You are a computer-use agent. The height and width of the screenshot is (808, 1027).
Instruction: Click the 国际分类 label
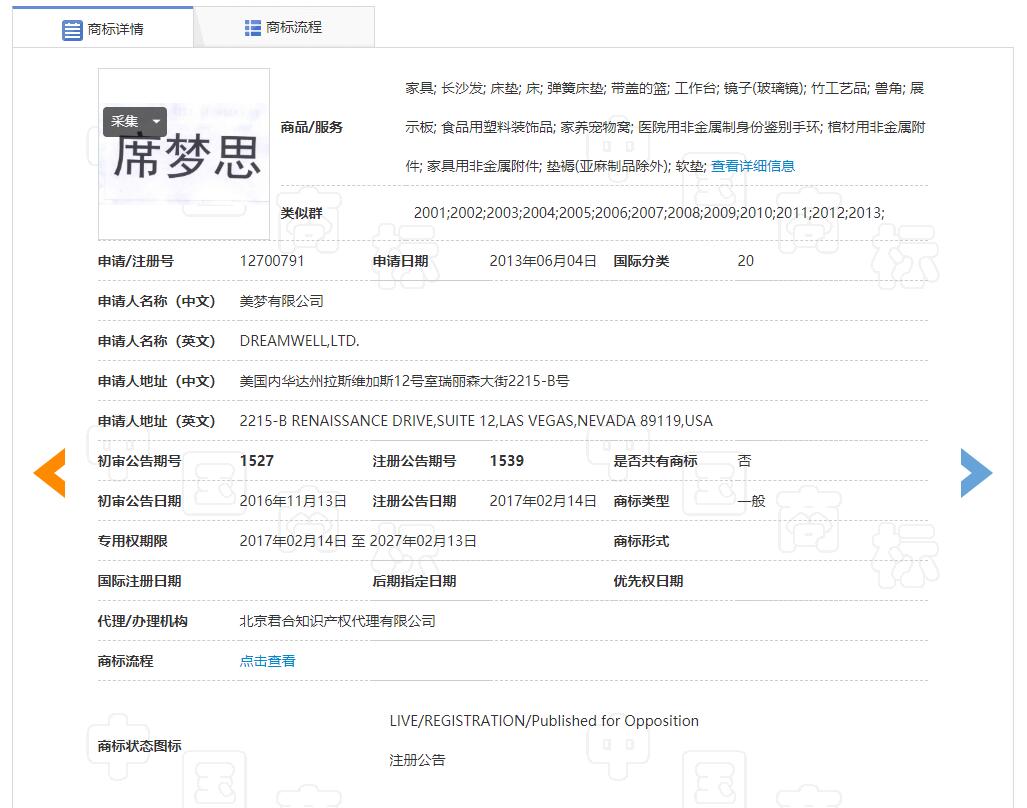[x=641, y=261]
